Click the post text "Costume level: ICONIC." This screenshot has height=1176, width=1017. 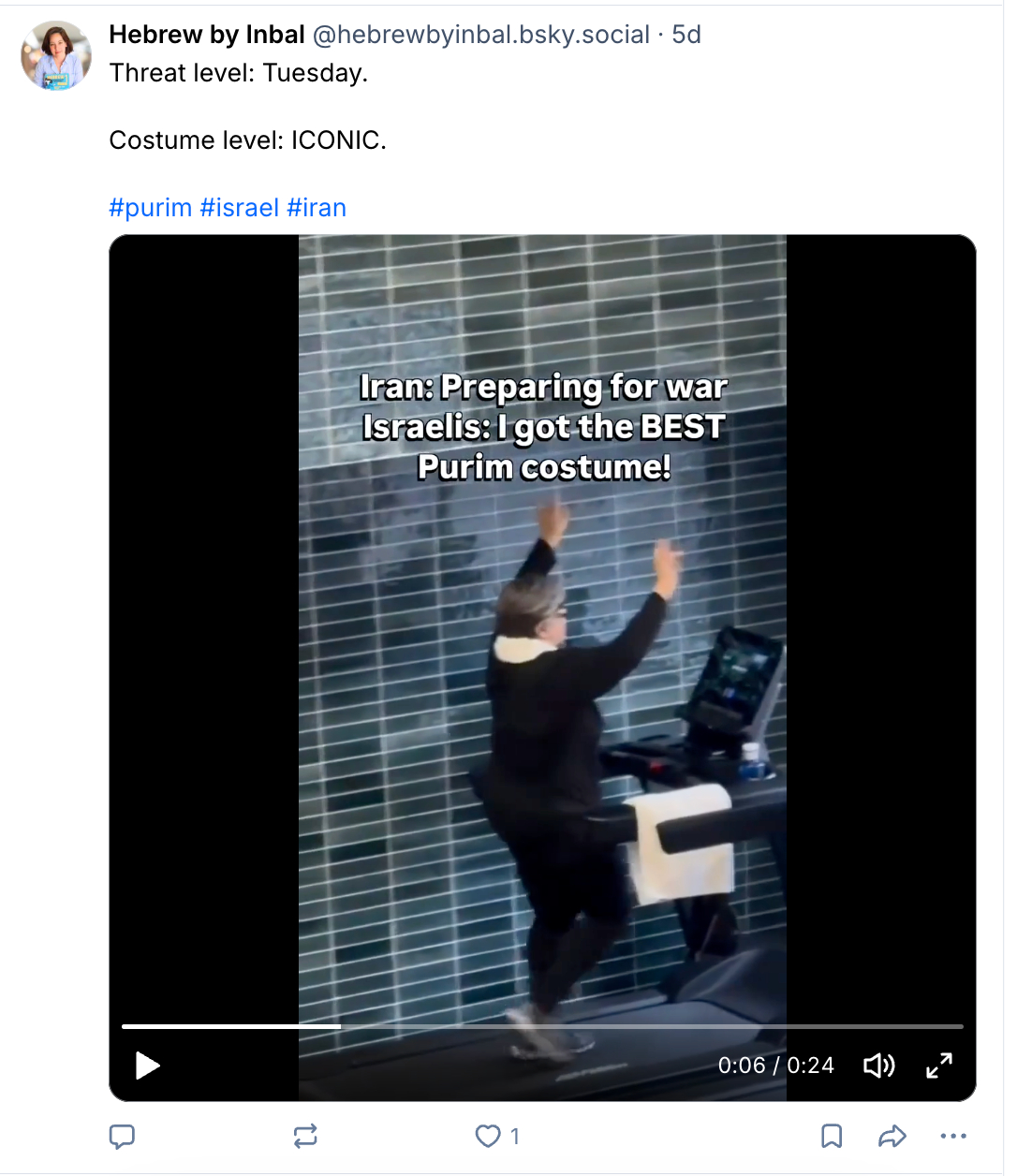[x=248, y=140]
